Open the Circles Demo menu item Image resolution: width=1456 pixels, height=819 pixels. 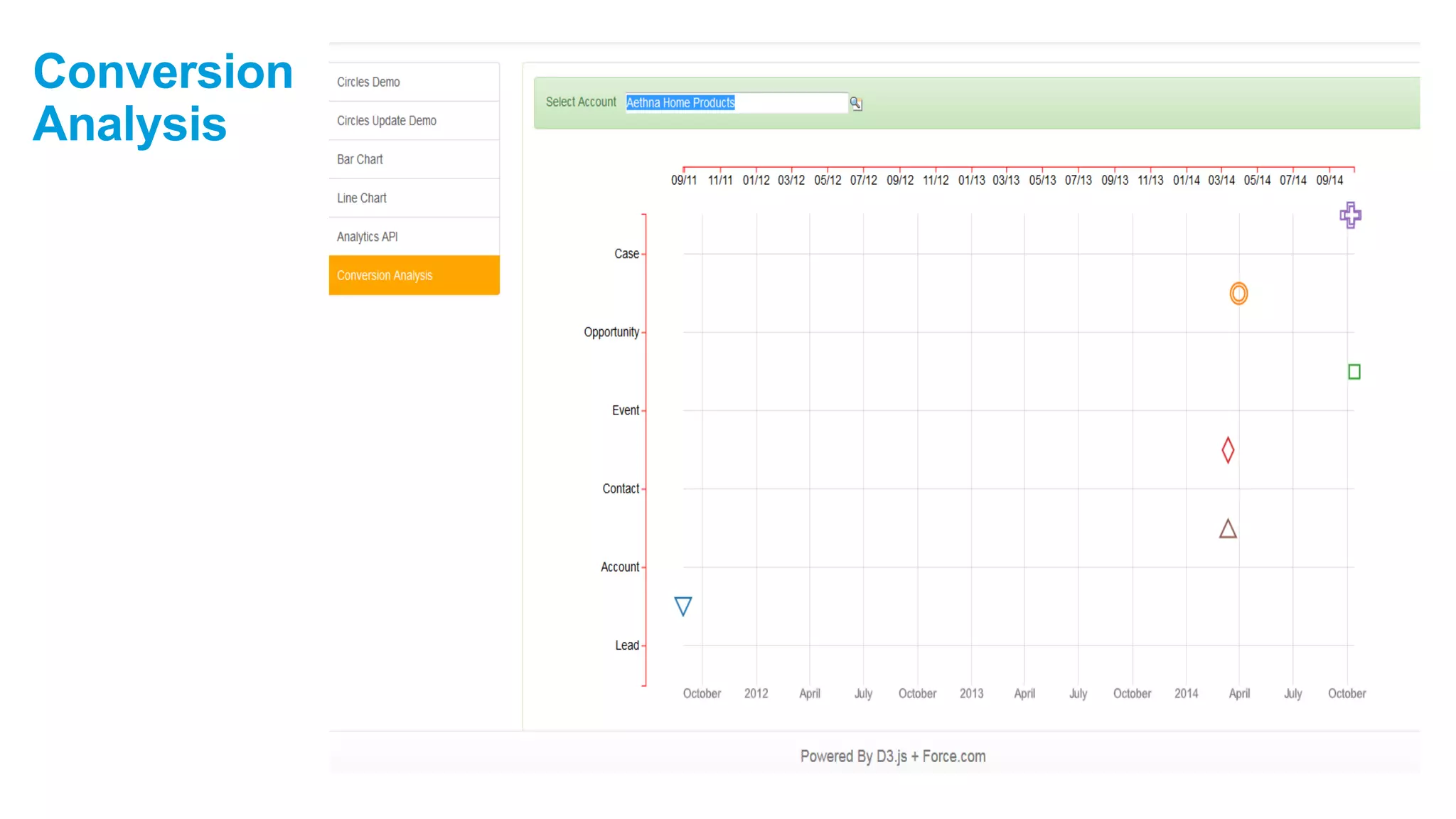pos(414,82)
